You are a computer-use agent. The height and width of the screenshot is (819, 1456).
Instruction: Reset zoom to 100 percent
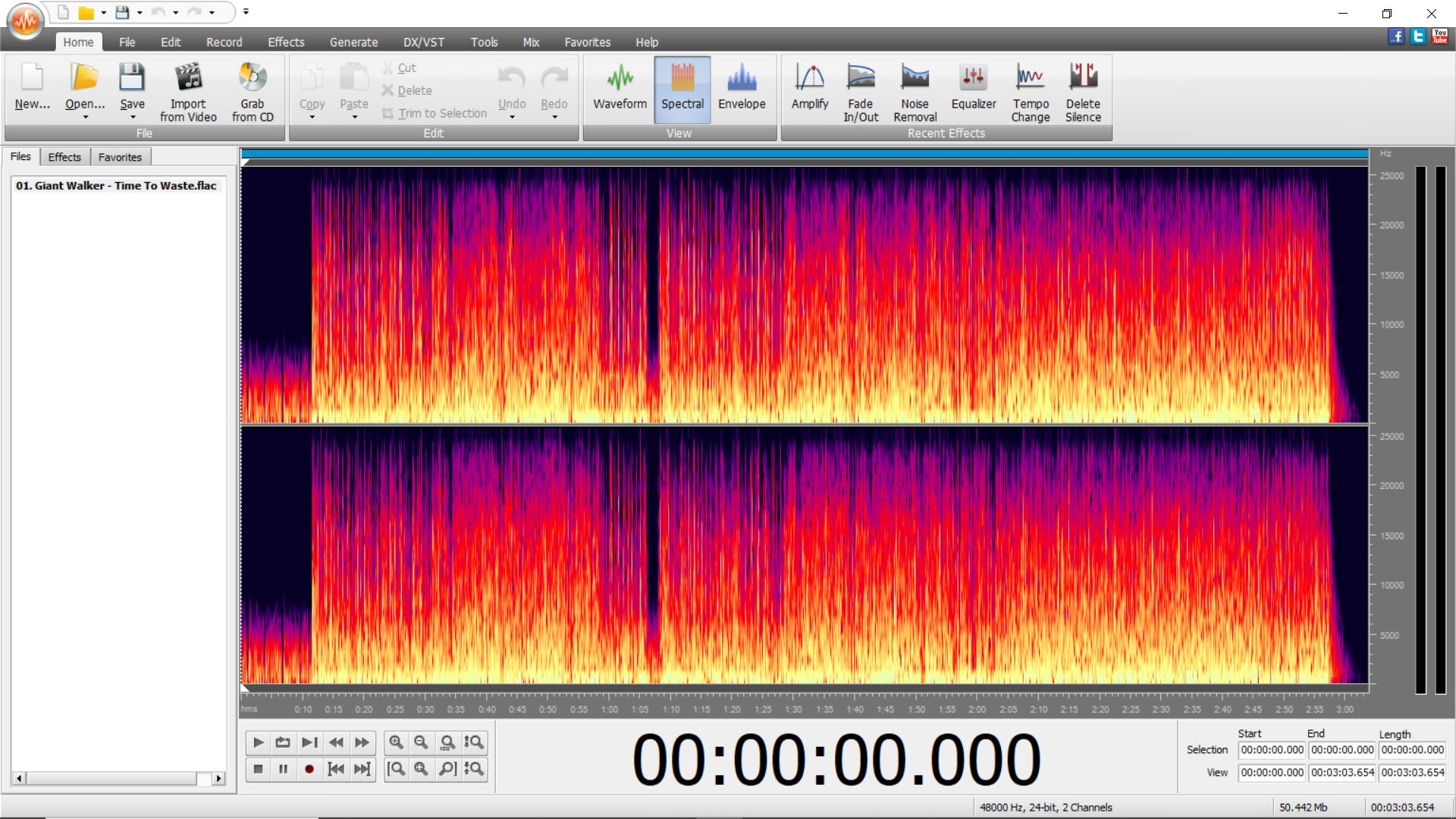coord(447,742)
